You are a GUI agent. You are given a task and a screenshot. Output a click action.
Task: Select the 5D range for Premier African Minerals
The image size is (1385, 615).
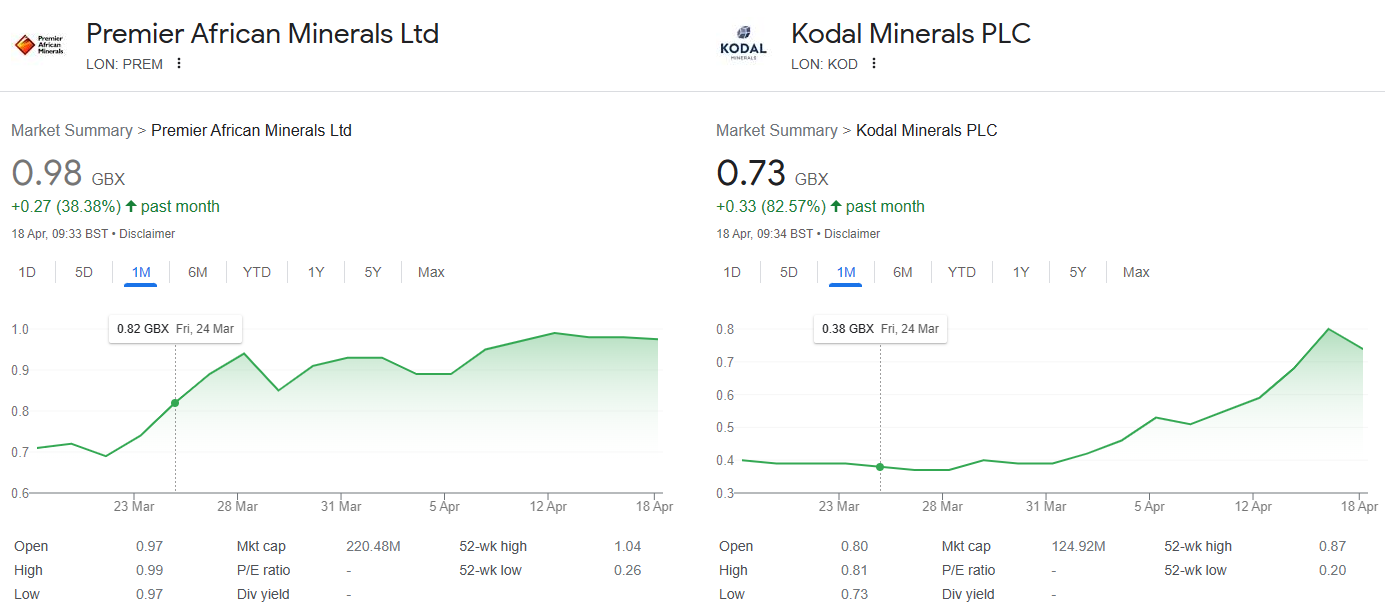pos(84,272)
